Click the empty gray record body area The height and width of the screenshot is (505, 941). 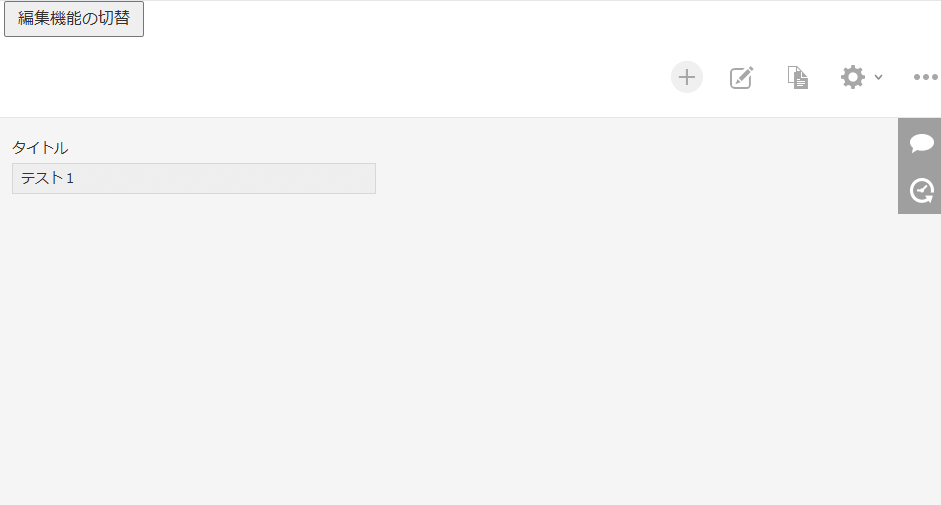[x=450, y=350]
